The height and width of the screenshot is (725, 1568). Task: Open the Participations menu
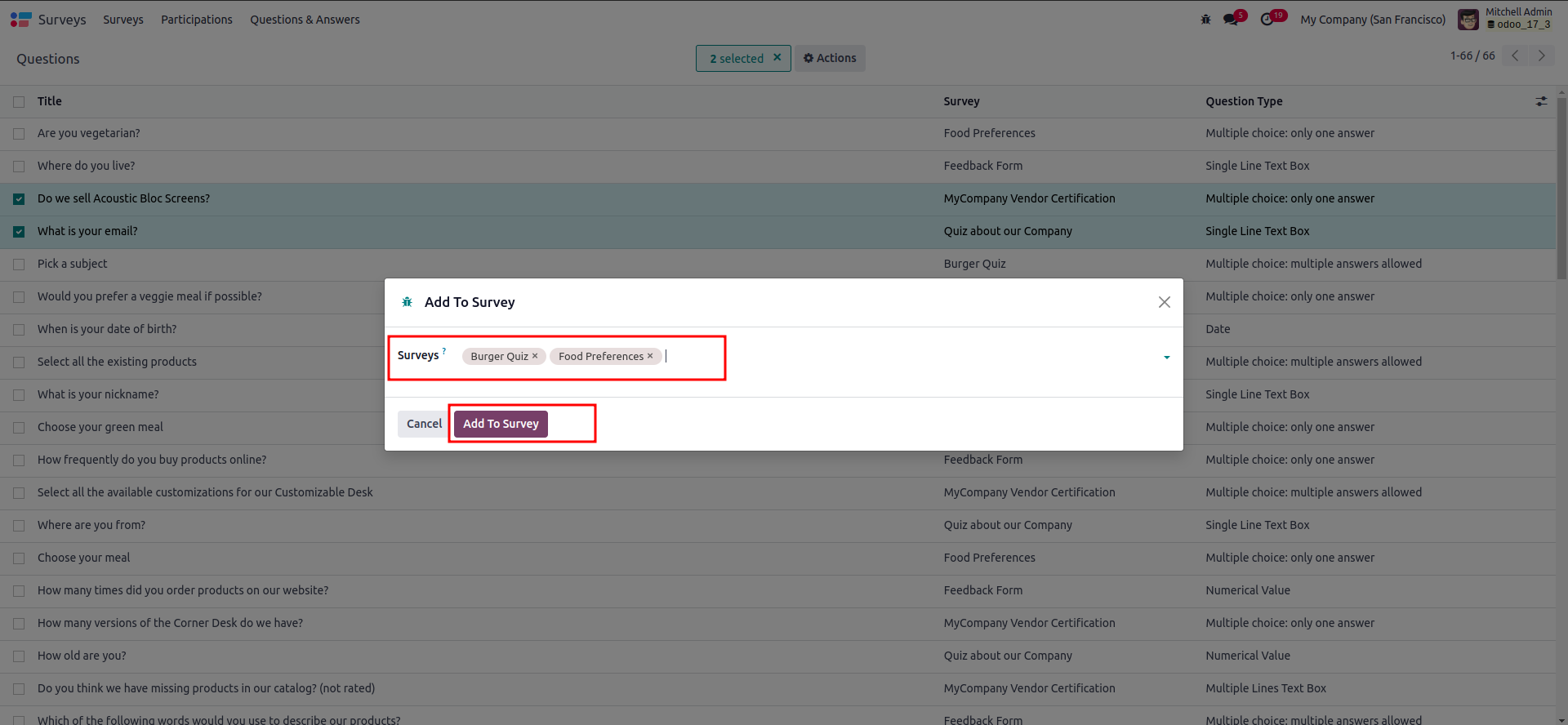196,20
